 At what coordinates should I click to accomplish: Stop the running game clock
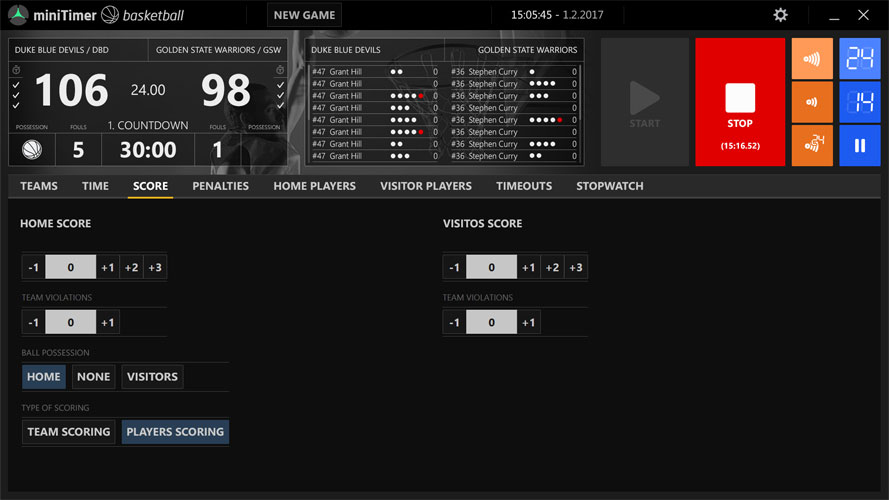740,102
